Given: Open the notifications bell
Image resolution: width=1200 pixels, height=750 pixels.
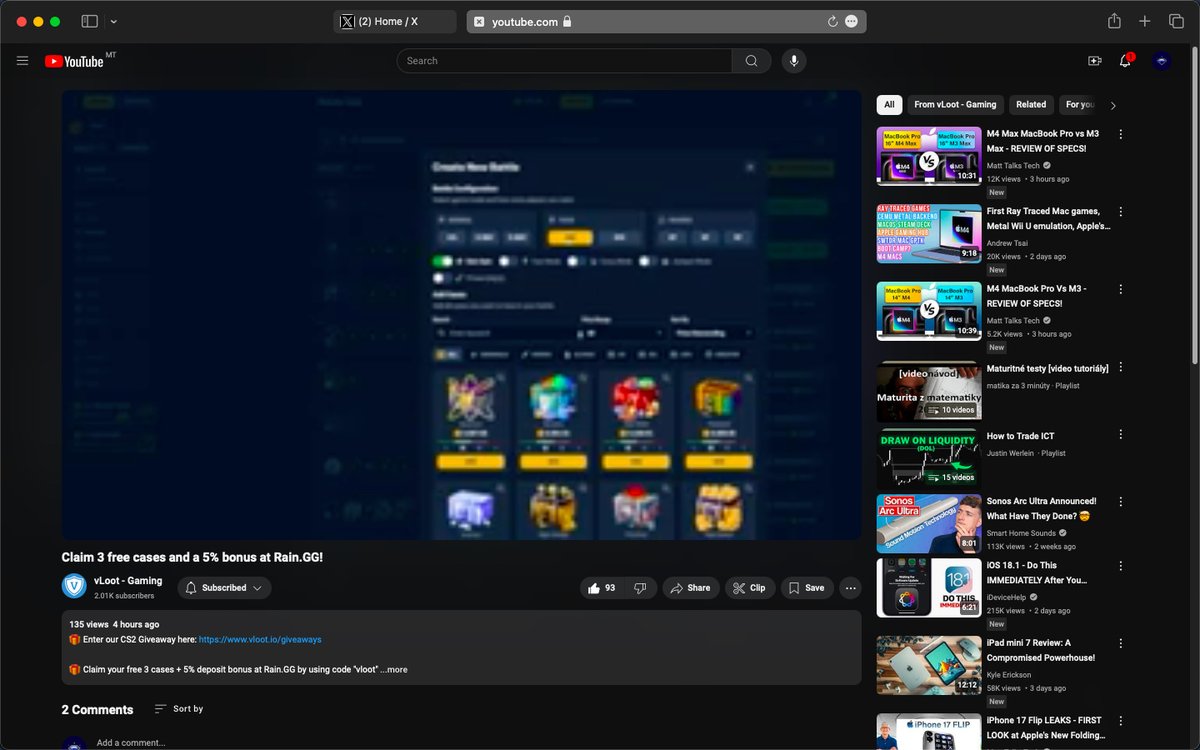Looking at the screenshot, I should tap(1125, 61).
